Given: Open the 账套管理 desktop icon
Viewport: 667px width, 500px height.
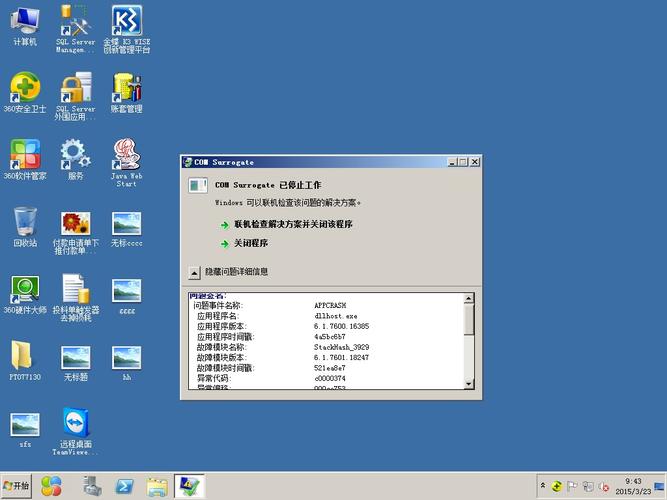Looking at the screenshot, I should (x=126, y=88).
